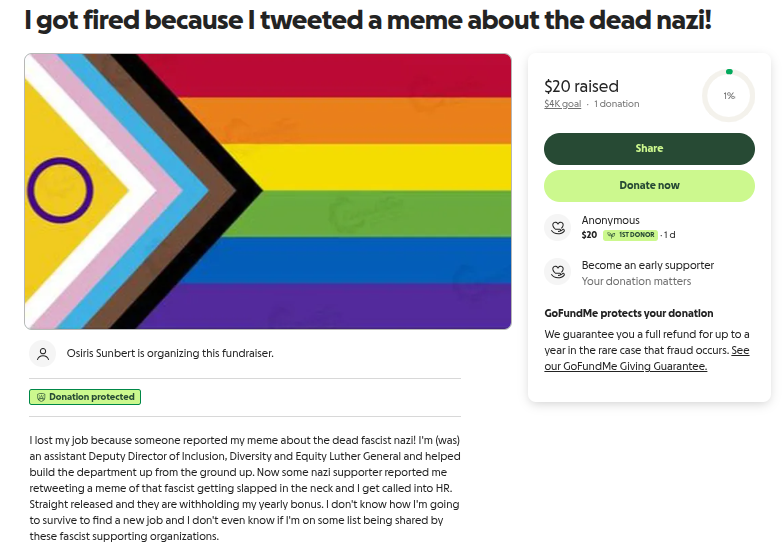The image size is (783, 550).
Task: Open the progress pride flag campaign image
Action: [268, 191]
